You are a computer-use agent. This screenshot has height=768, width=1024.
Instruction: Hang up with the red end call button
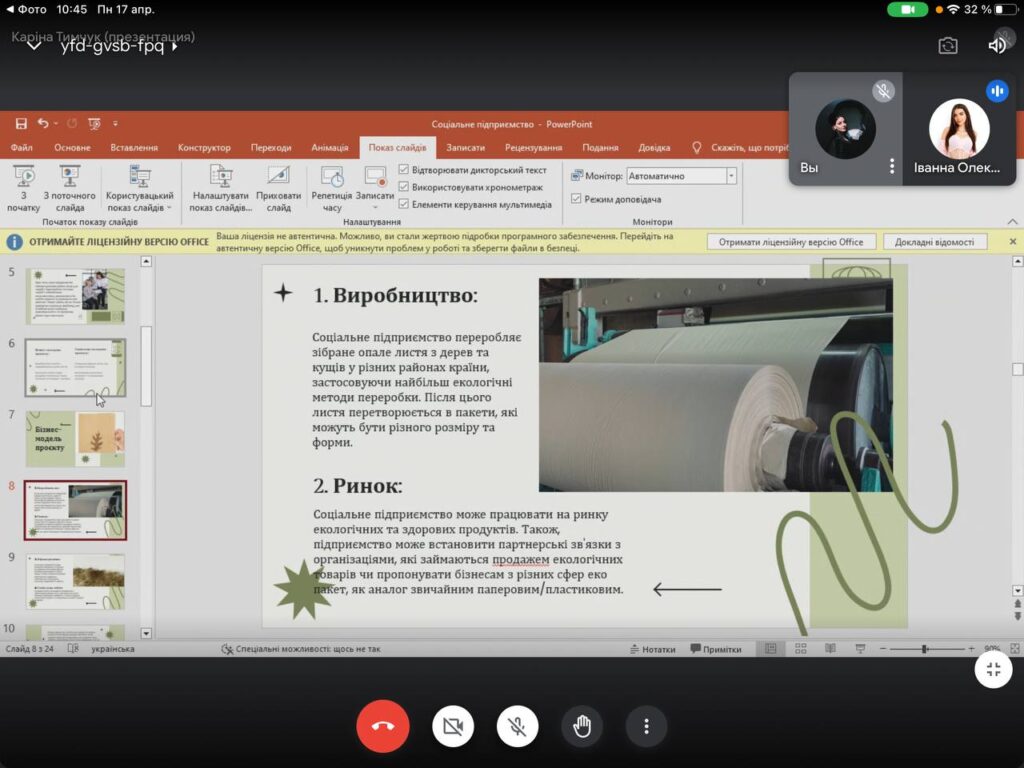(x=382, y=726)
